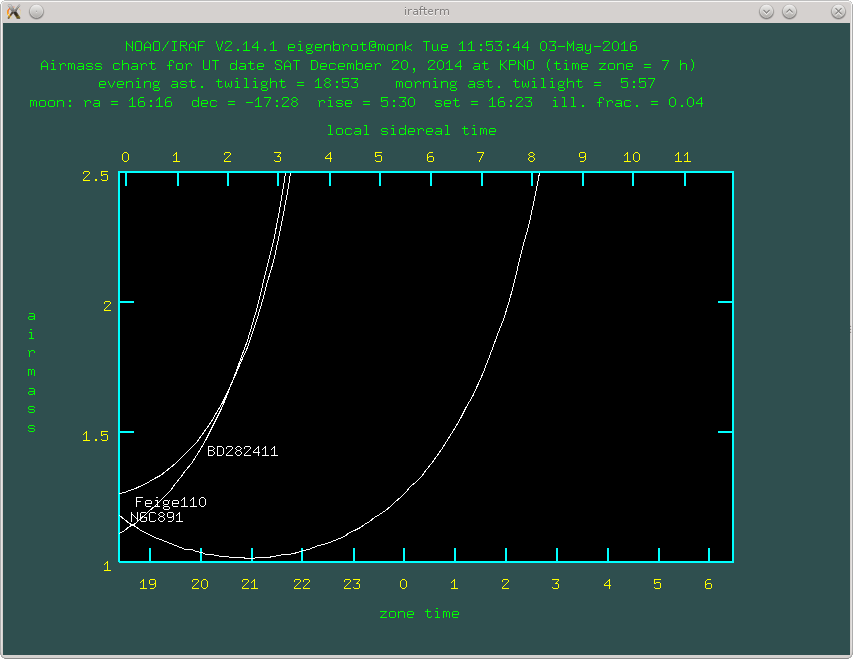The width and height of the screenshot is (853, 659).
Task: Click zone time tick label 23
Action: click(352, 584)
